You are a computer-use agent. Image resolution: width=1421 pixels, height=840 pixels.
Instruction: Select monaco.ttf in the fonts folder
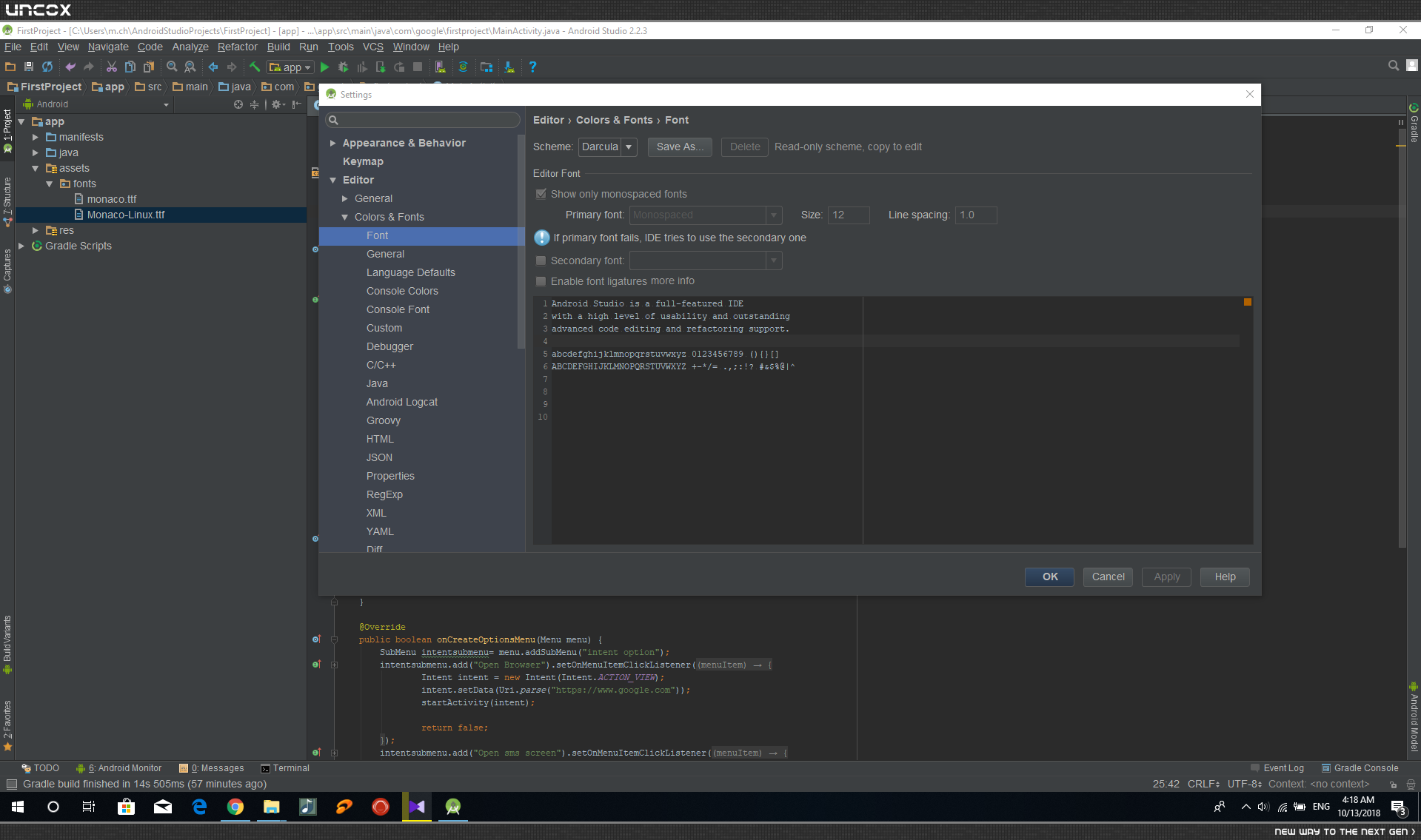(112, 199)
